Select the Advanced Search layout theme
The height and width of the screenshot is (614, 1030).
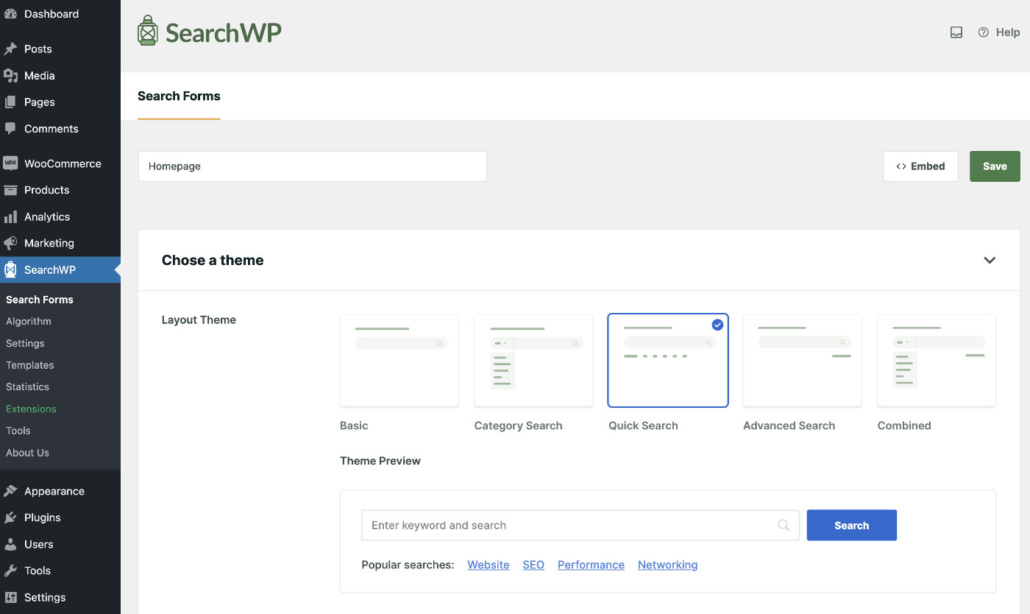pyautogui.click(x=802, y=360)
